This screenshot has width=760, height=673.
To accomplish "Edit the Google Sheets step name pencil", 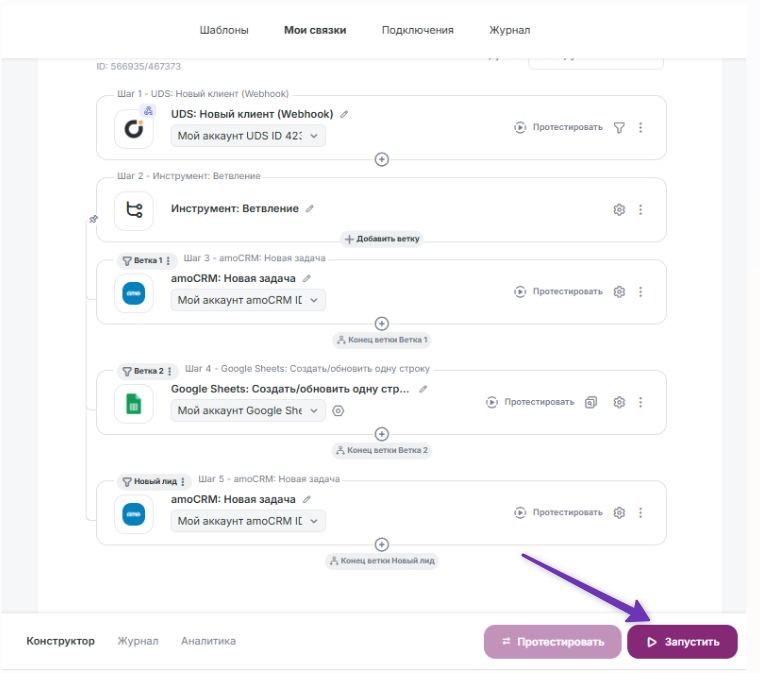I will click(423, 389).
